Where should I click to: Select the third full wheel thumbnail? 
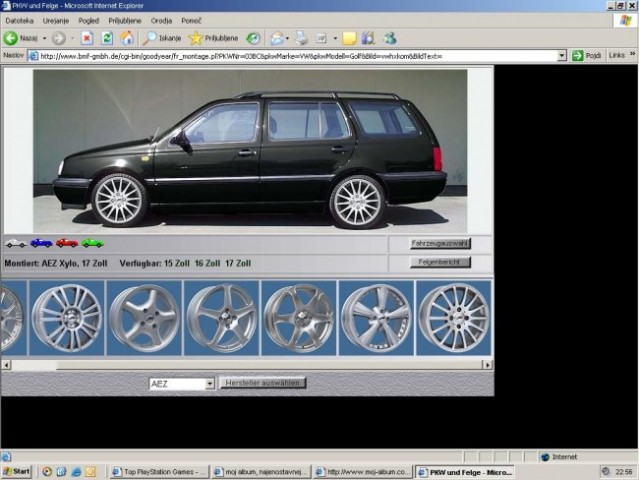(x=222, y=318)
